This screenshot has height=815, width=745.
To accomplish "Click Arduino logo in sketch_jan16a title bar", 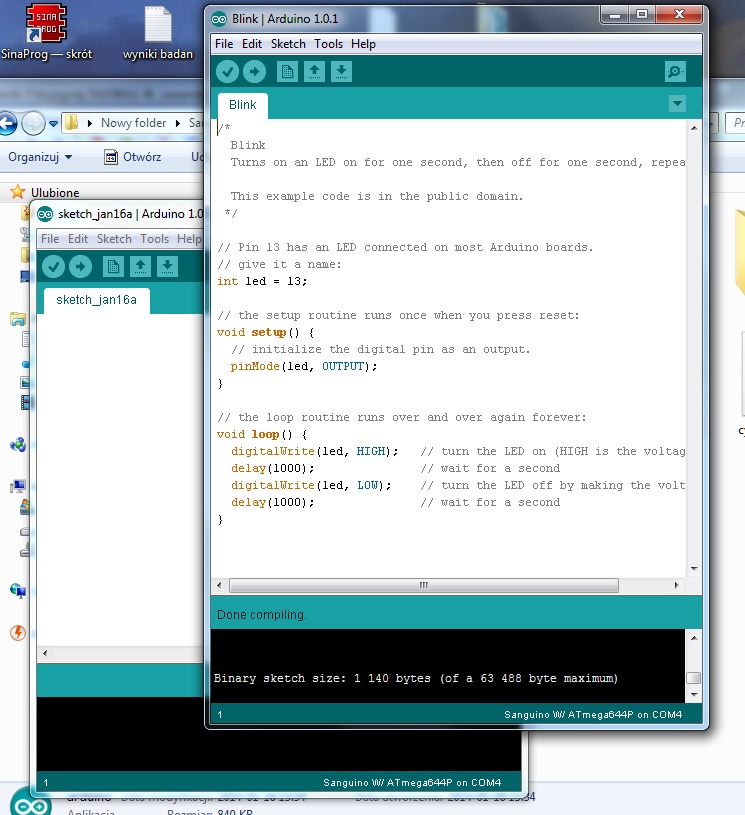I will tap(45, 214).
